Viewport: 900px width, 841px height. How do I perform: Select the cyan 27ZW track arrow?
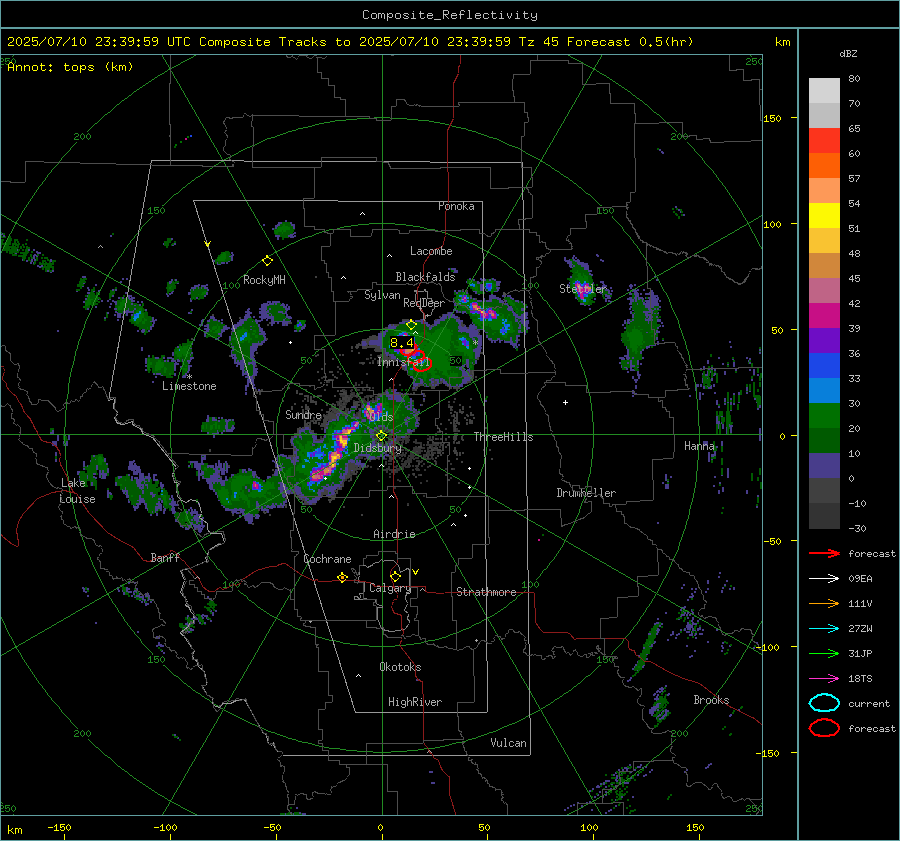(x=824, y=629)
